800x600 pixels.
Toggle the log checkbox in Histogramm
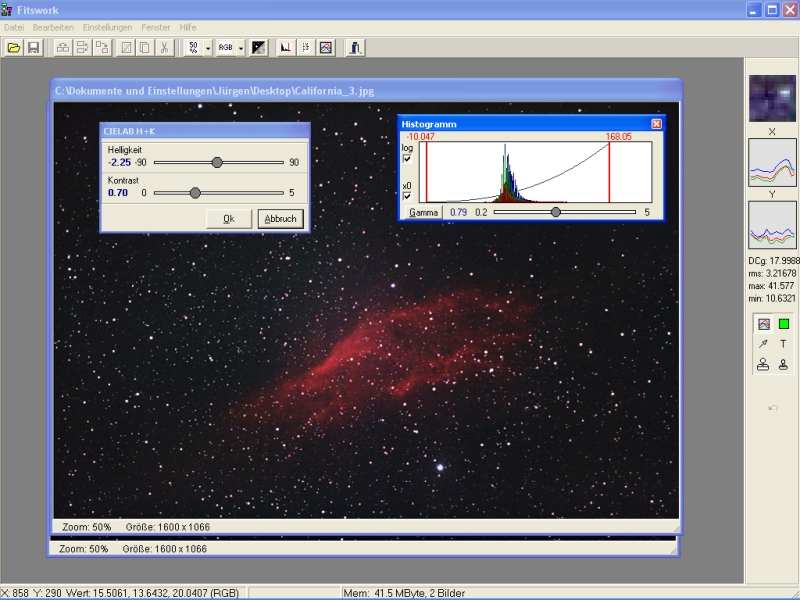pyautogui.click(x=407, y=159)
